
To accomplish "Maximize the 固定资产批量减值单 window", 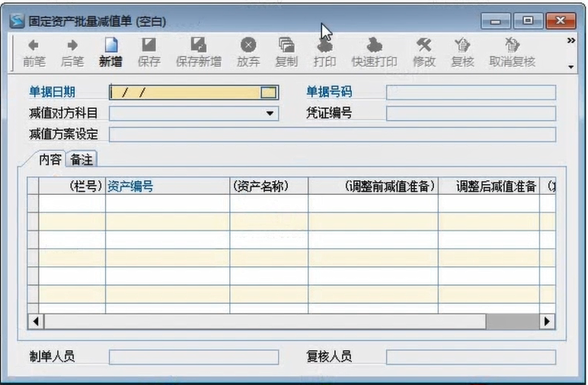I will pyautogui.click(x=528, y=21).
